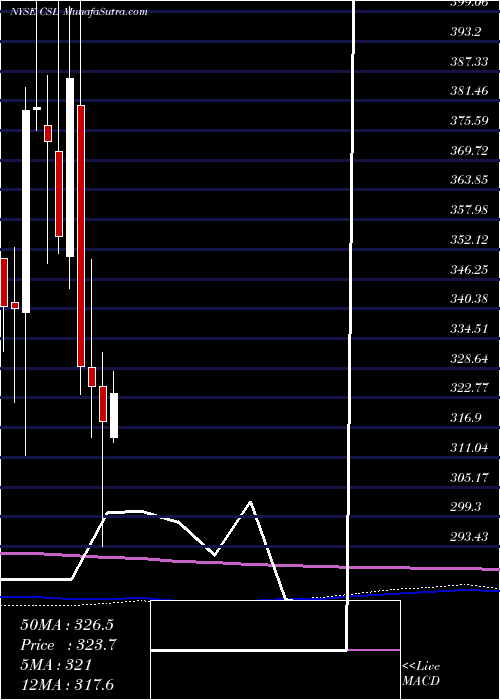The height and width of the screenshot is (700, 500).
Task: Click the 375.59 price axis label
Action: [x=469, y=121]
